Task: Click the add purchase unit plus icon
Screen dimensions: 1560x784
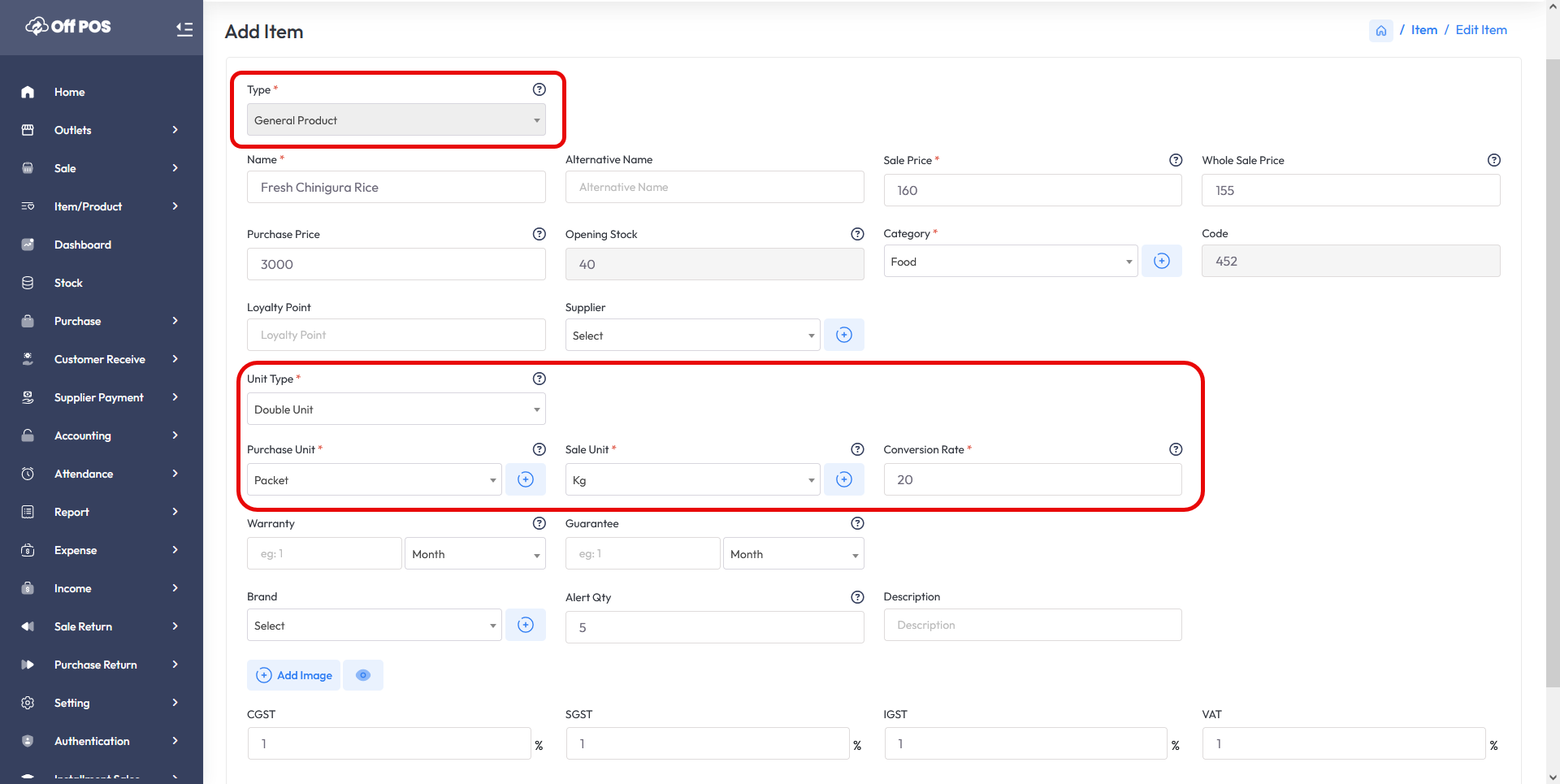Action: point(525,479)
